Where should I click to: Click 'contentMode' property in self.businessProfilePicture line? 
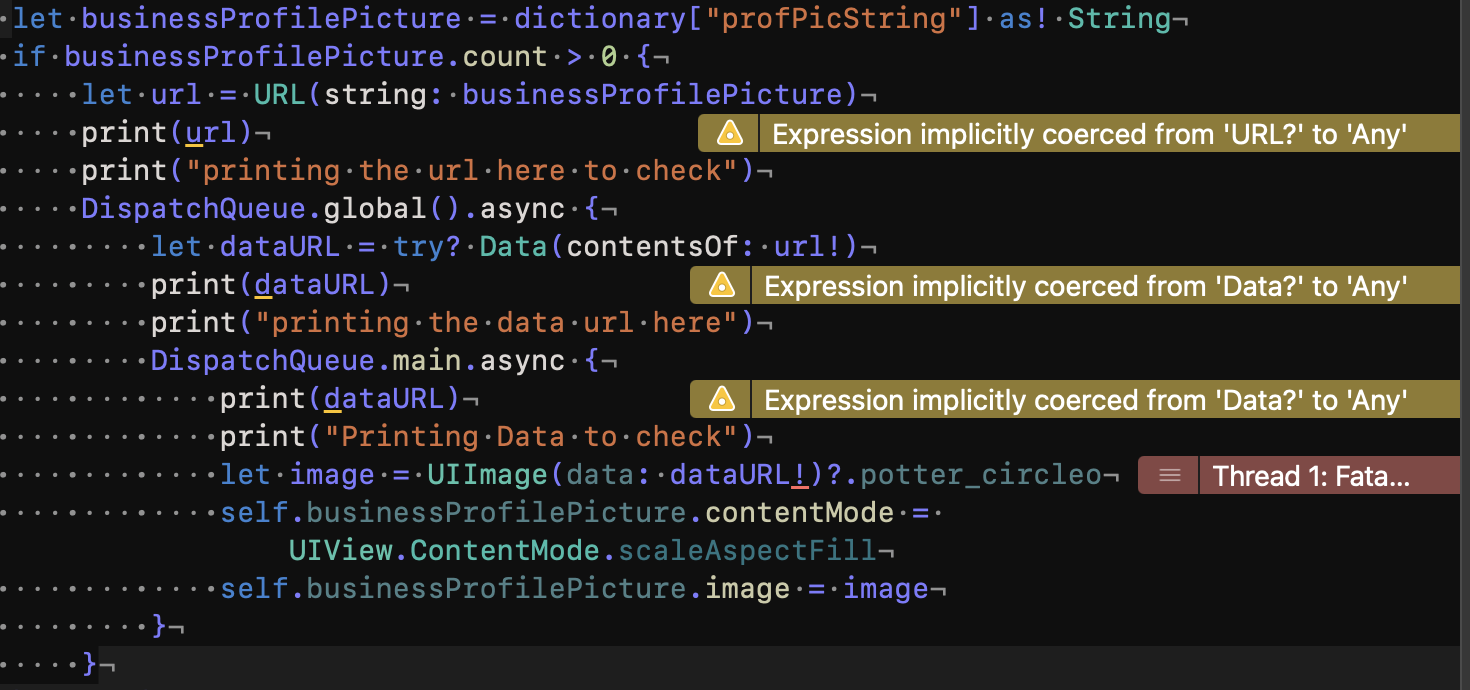799,513
